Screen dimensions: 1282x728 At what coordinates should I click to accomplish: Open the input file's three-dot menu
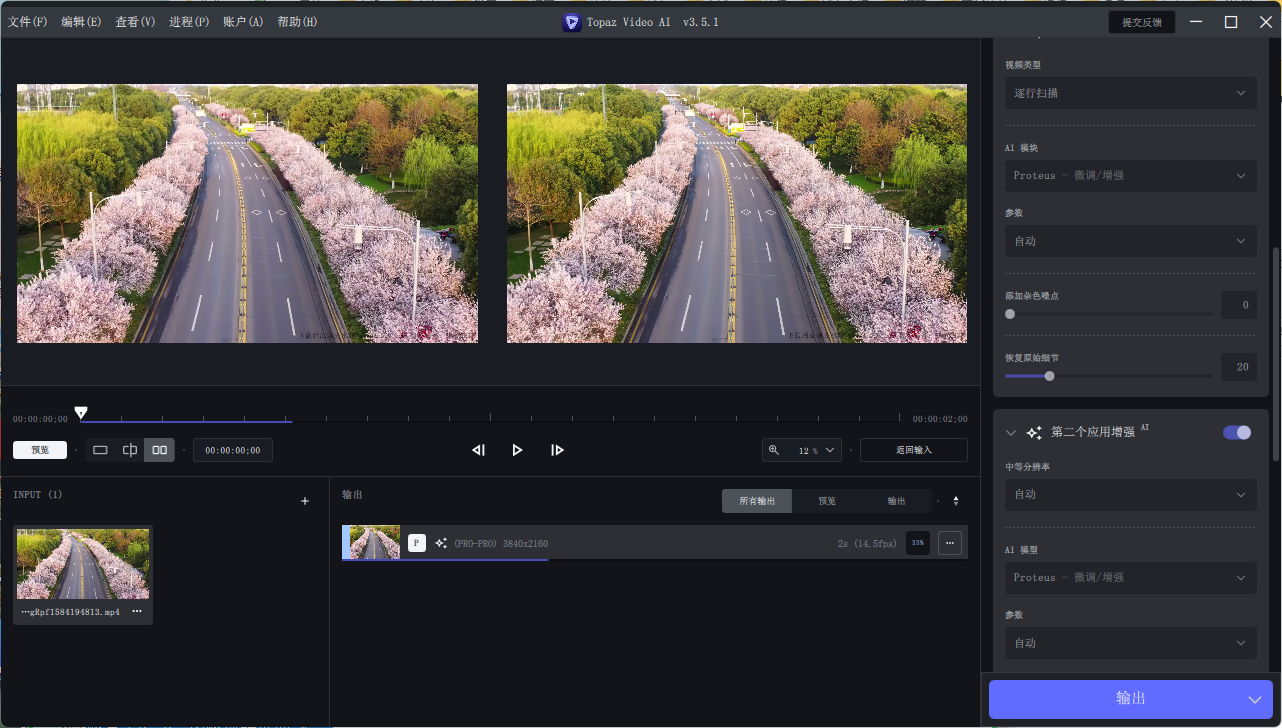[x=137, y=611]
